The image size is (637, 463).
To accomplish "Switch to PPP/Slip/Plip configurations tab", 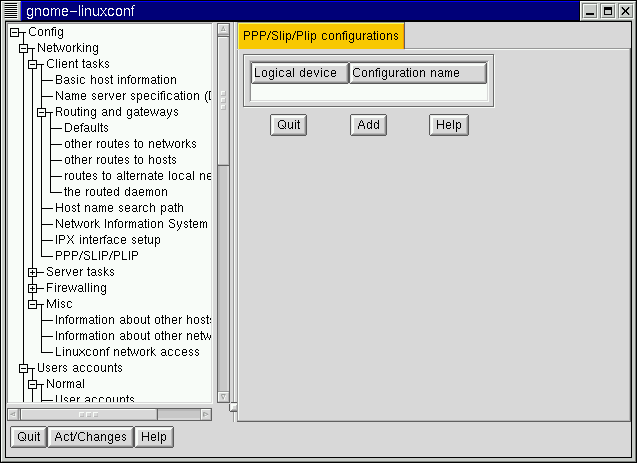I will (320, 36).
